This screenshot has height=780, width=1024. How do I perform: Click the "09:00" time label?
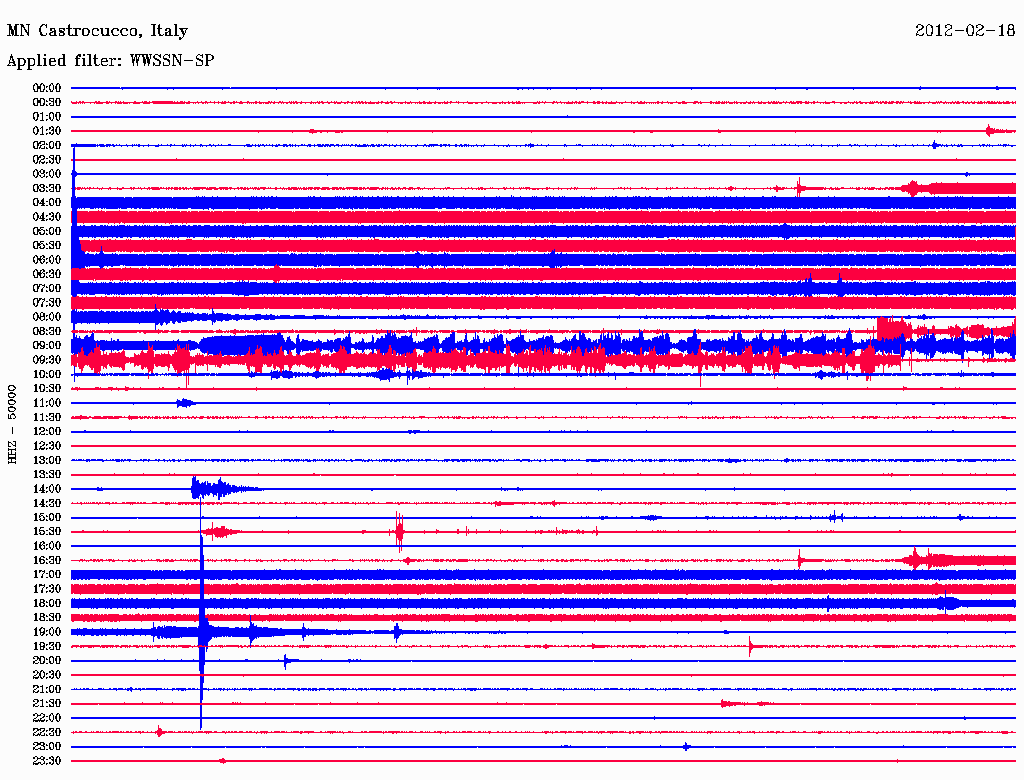tap(46, 346)
